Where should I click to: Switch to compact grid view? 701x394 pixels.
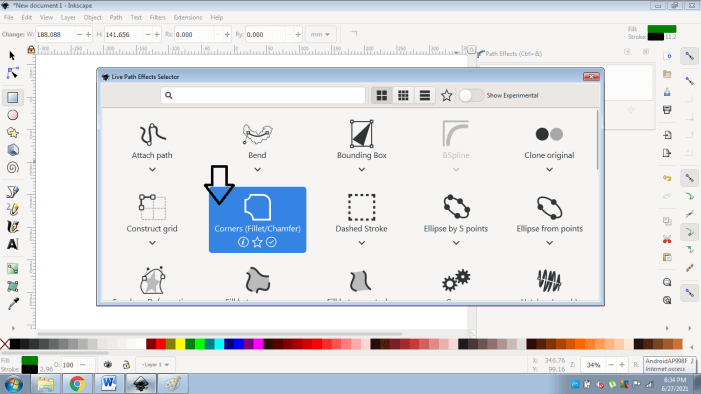[x=403, y=95]
